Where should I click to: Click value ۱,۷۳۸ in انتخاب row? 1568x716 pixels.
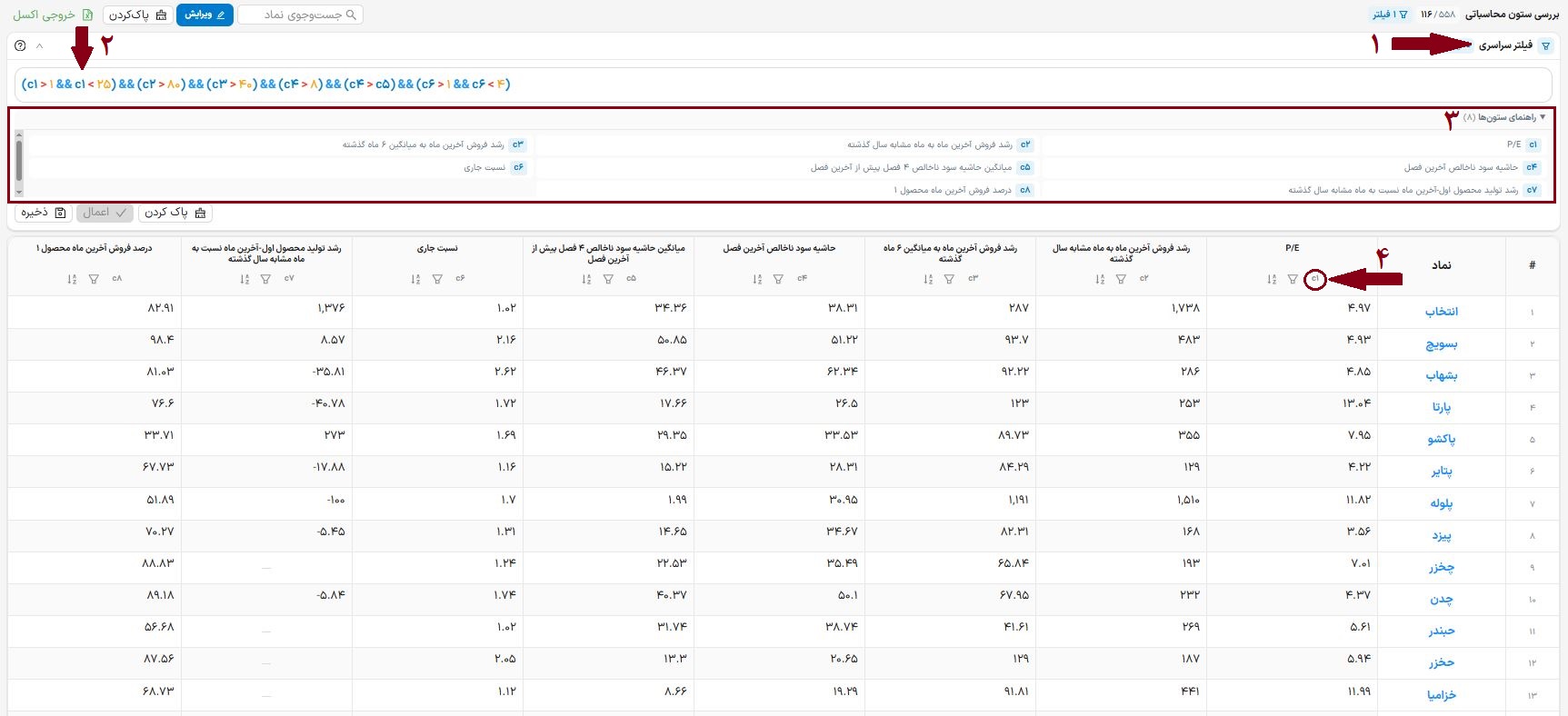pos(1185,308)
